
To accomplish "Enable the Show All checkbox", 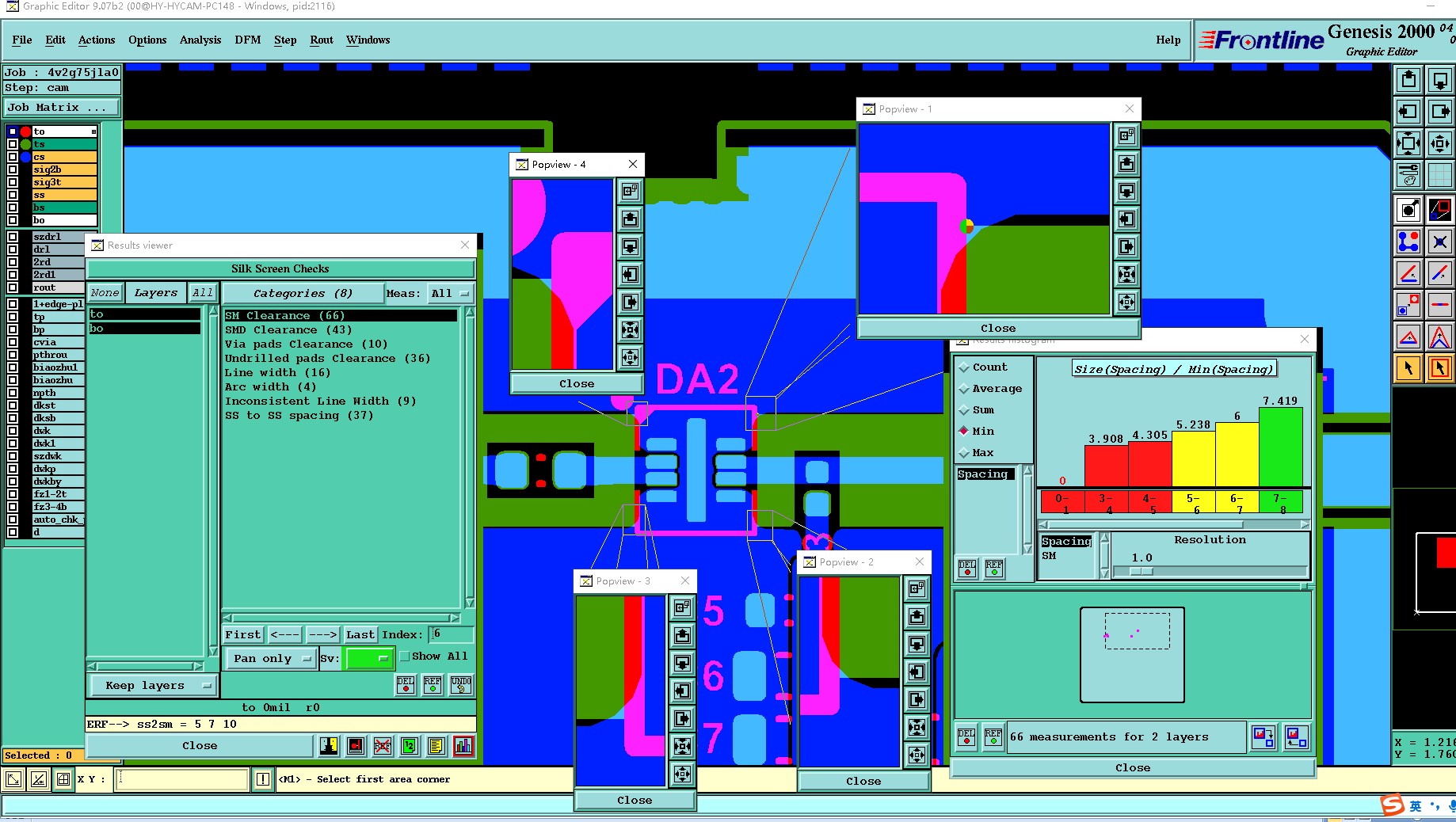I will tap(405, 656).
